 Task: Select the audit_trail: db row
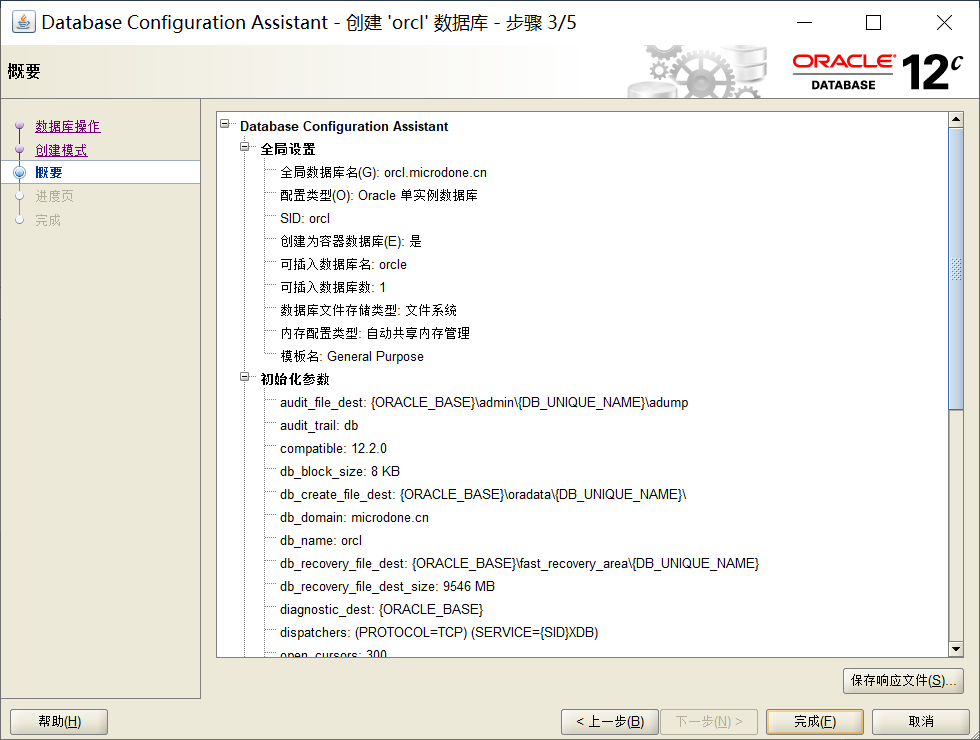click(x=319, y=426)
